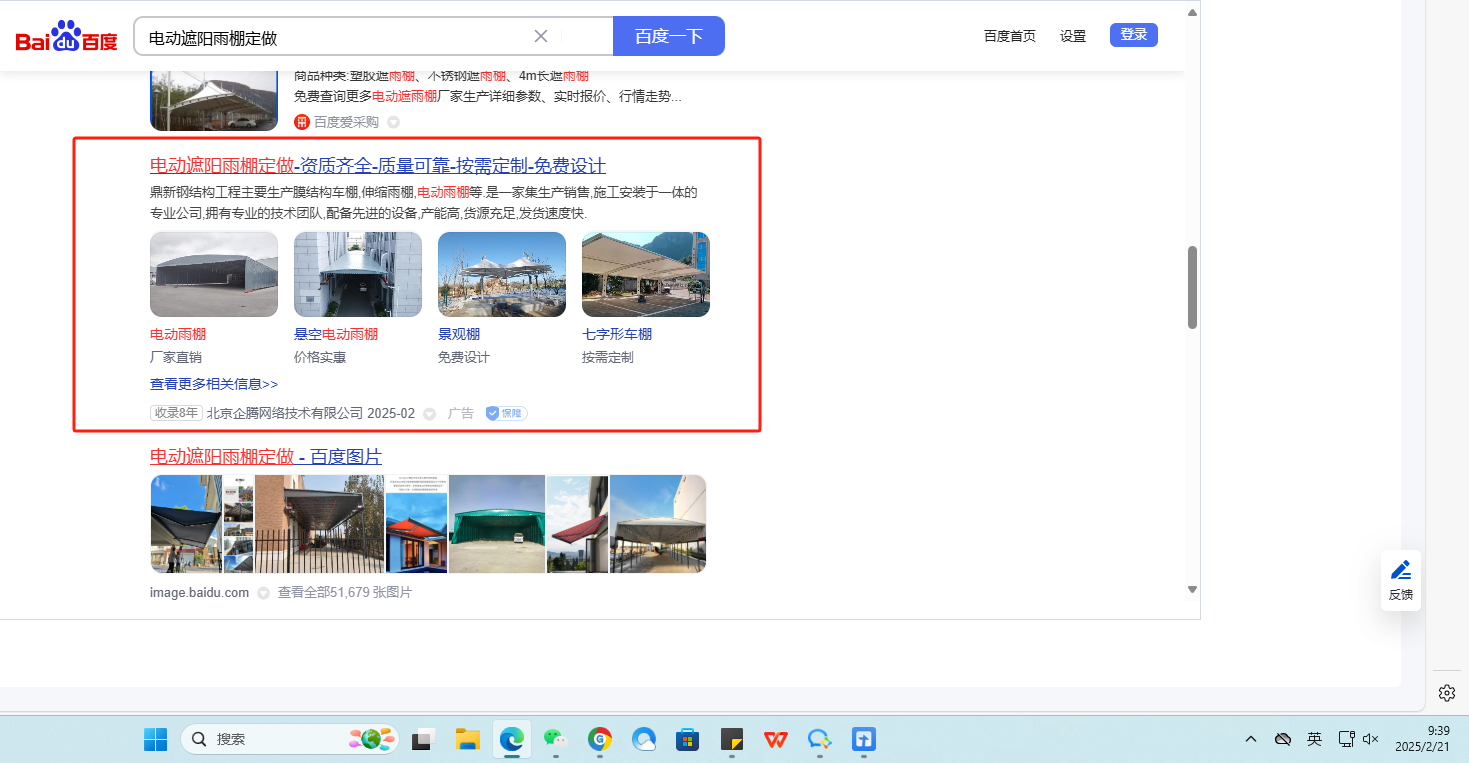Click the 悬空电动雨棚 caption link

[x=336, y=334]
